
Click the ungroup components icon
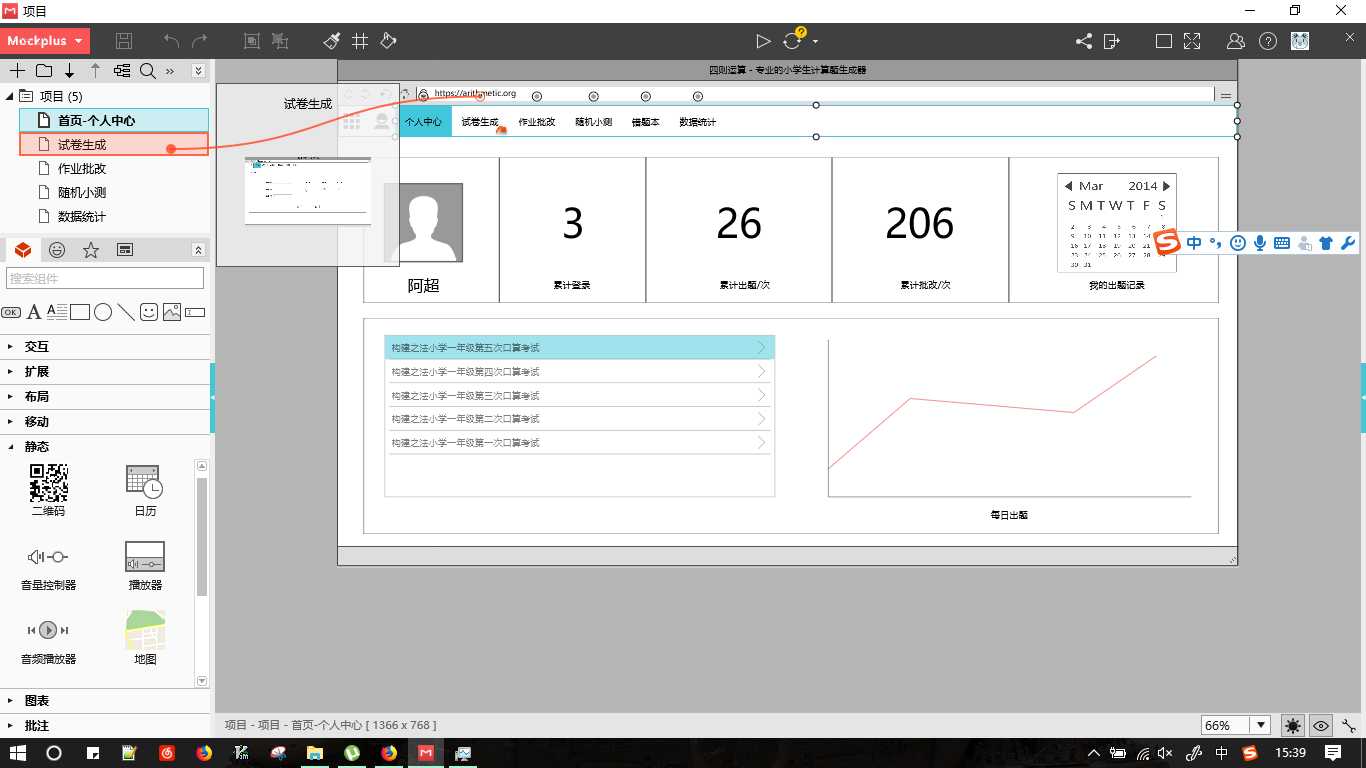point(280,41)
